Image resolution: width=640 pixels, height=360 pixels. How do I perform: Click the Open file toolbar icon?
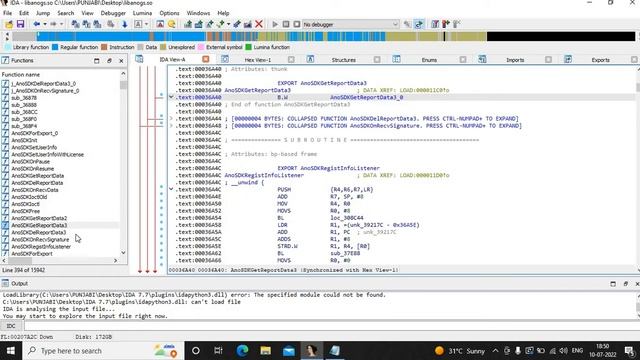click(x=9, y=24)
